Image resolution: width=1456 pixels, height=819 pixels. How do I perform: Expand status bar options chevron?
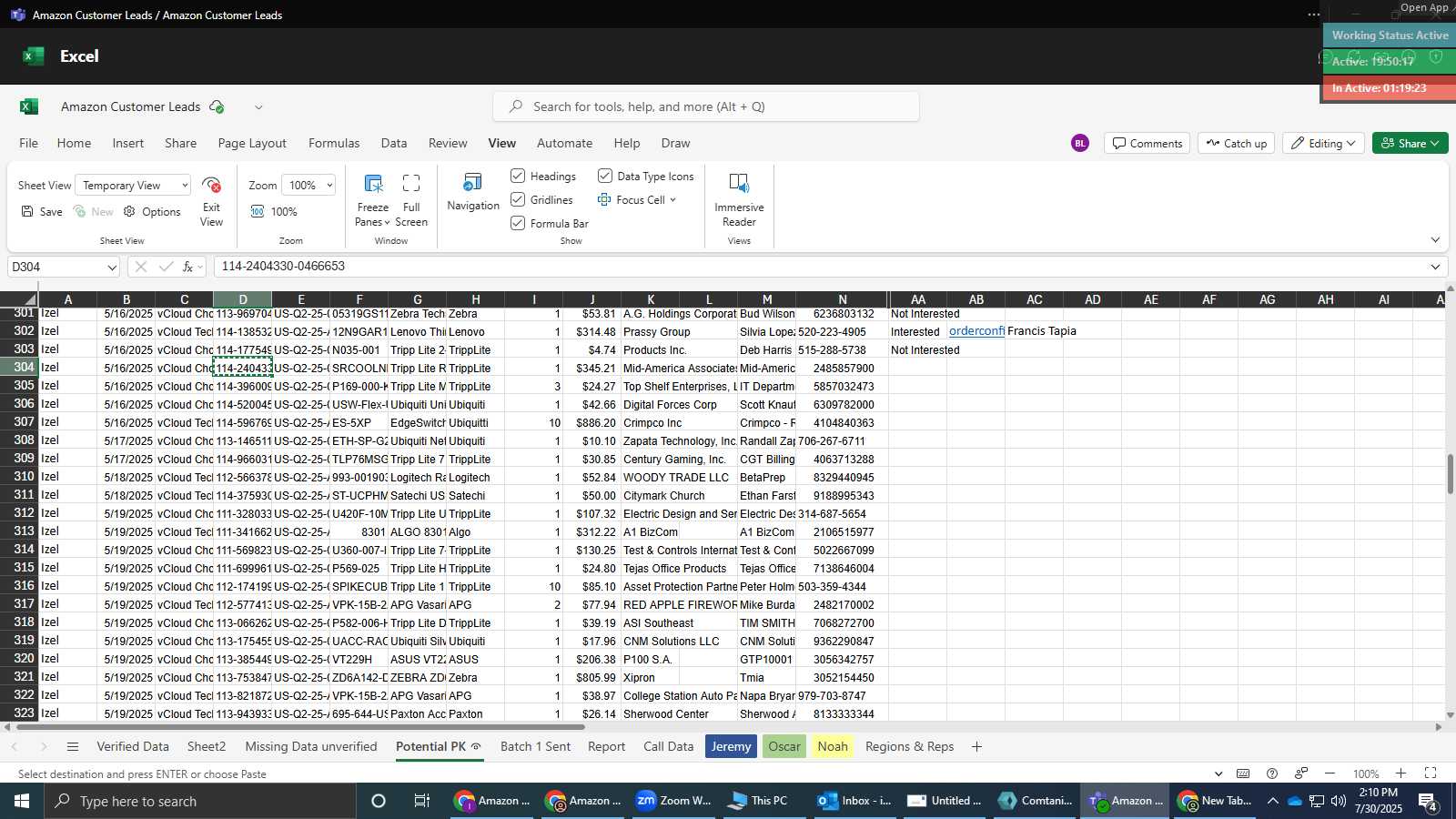coord(1218,773)
